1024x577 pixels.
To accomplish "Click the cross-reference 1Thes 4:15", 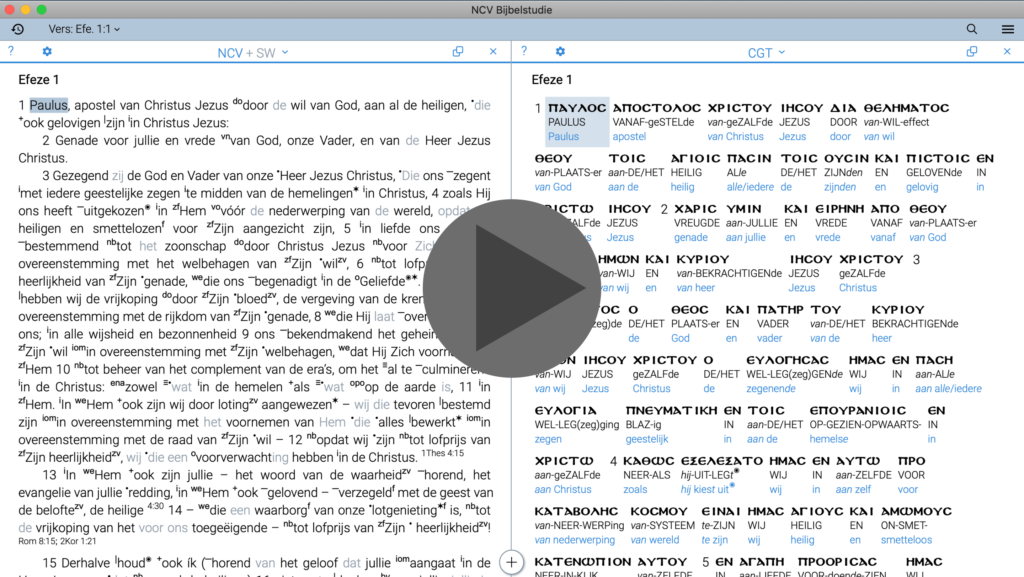I will [x=443, y=453].
